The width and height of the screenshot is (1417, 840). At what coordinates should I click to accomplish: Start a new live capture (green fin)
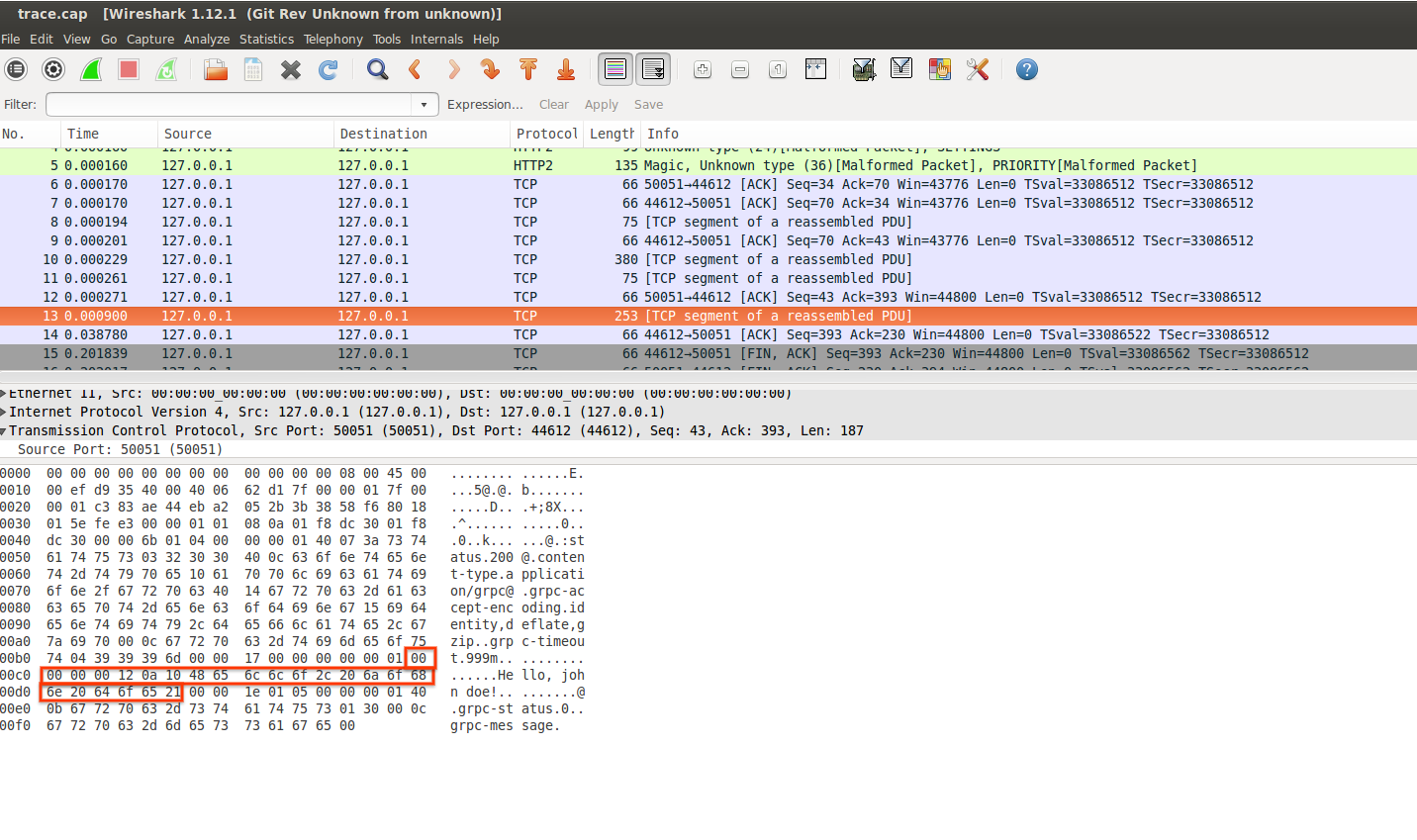91,69
